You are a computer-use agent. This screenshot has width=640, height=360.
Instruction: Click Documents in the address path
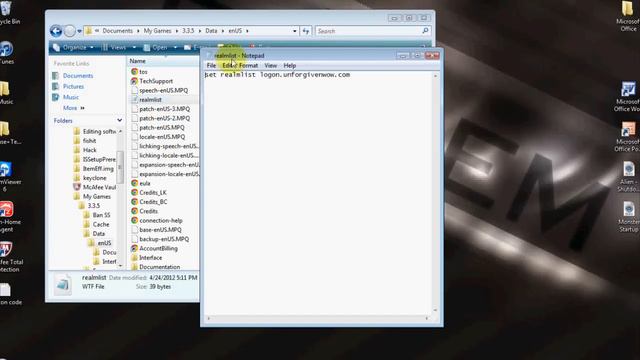pyautogui.click(x=118, y=31)
